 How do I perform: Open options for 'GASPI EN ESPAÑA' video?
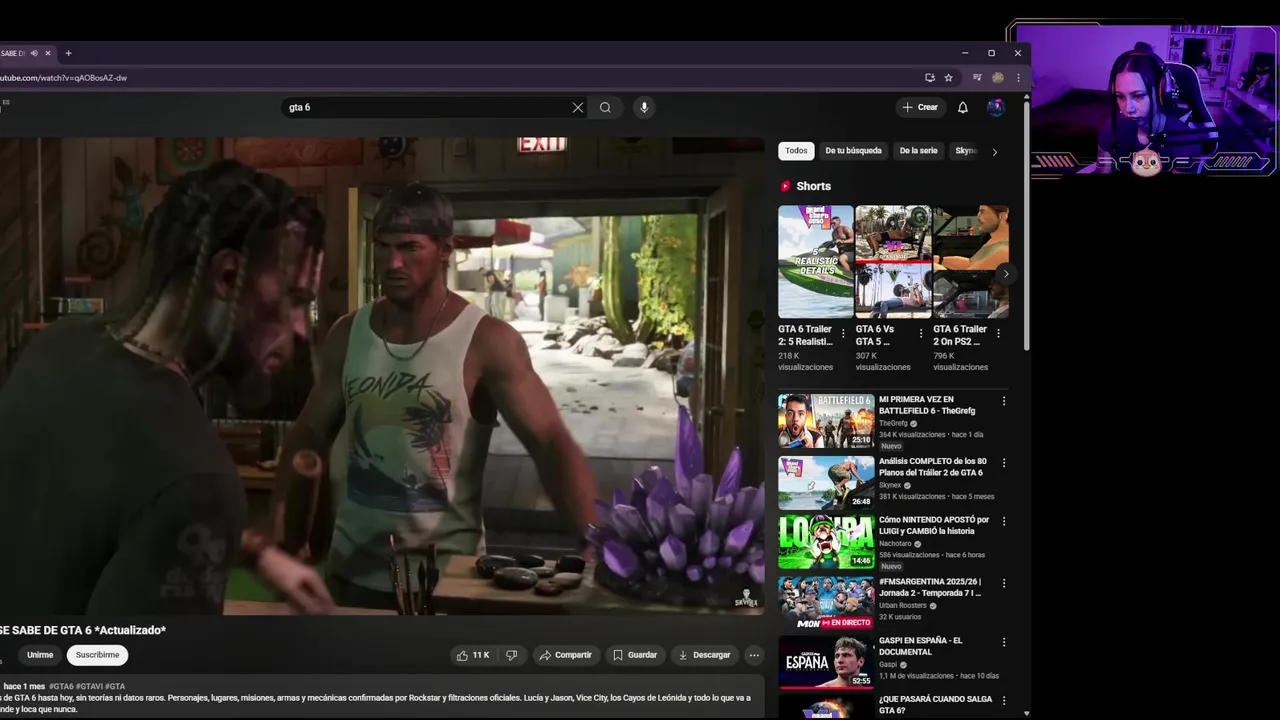(1004, 642)
